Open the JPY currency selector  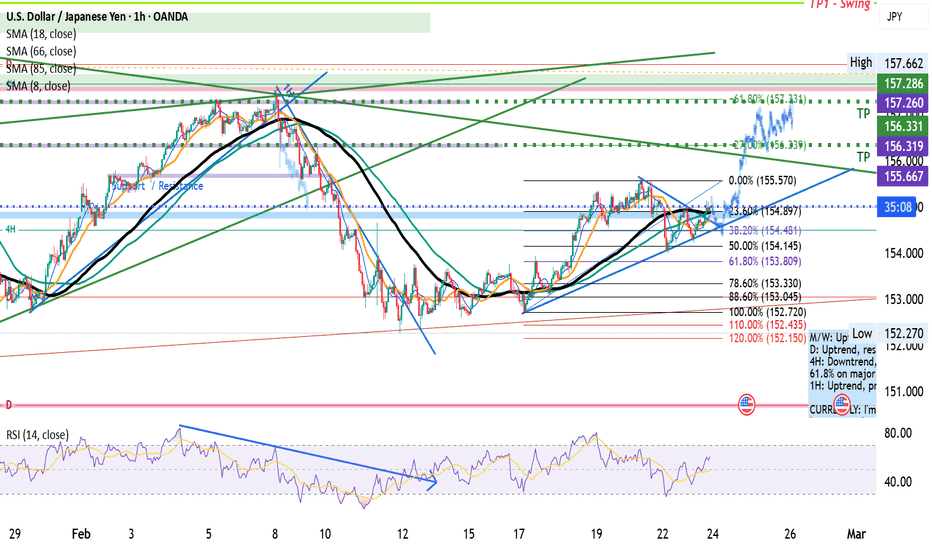click(893, 17)
